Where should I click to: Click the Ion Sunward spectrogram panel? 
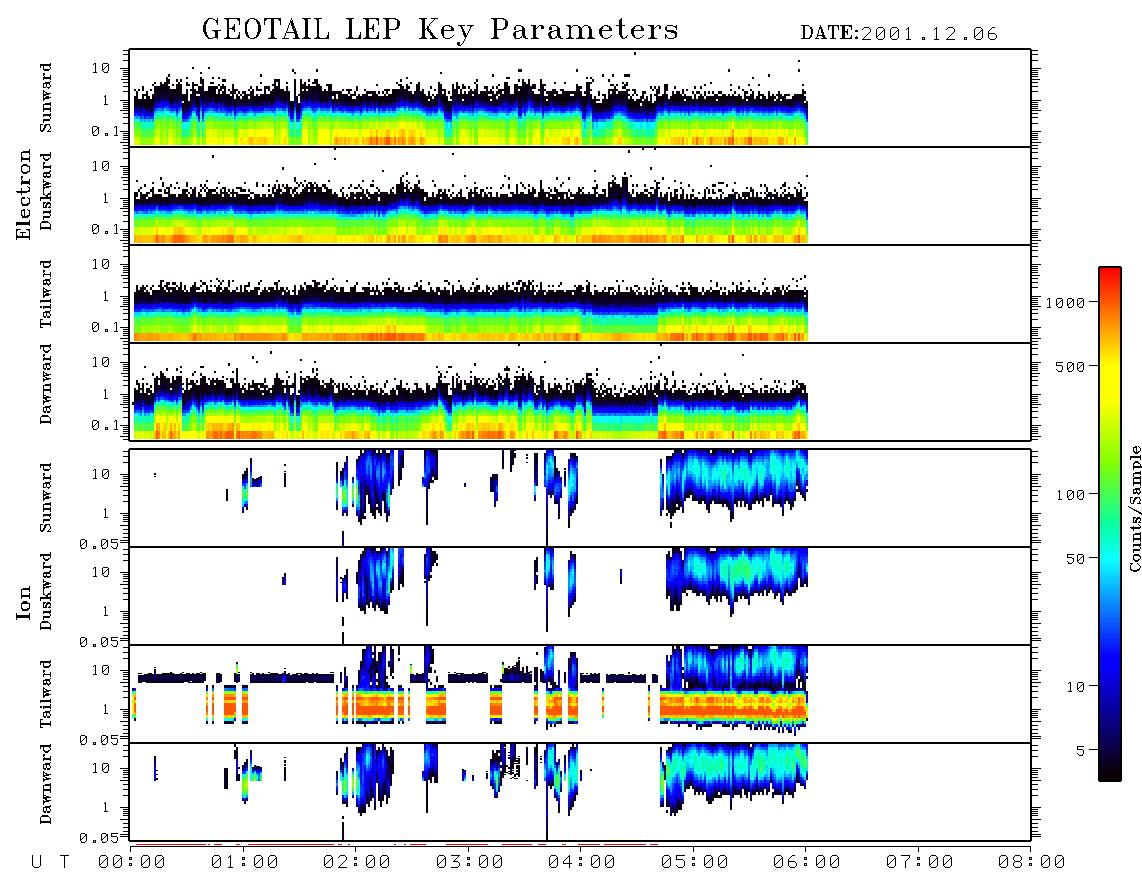click(580, 498)
